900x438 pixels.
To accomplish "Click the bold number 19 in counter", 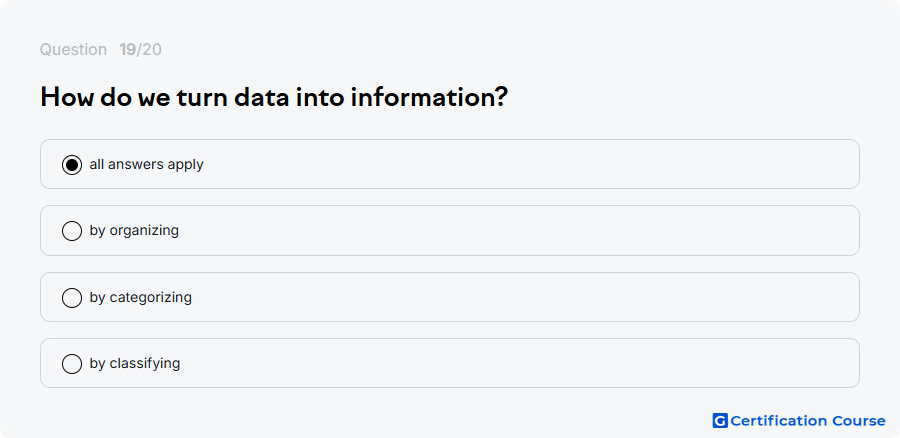I will point(127,50).
